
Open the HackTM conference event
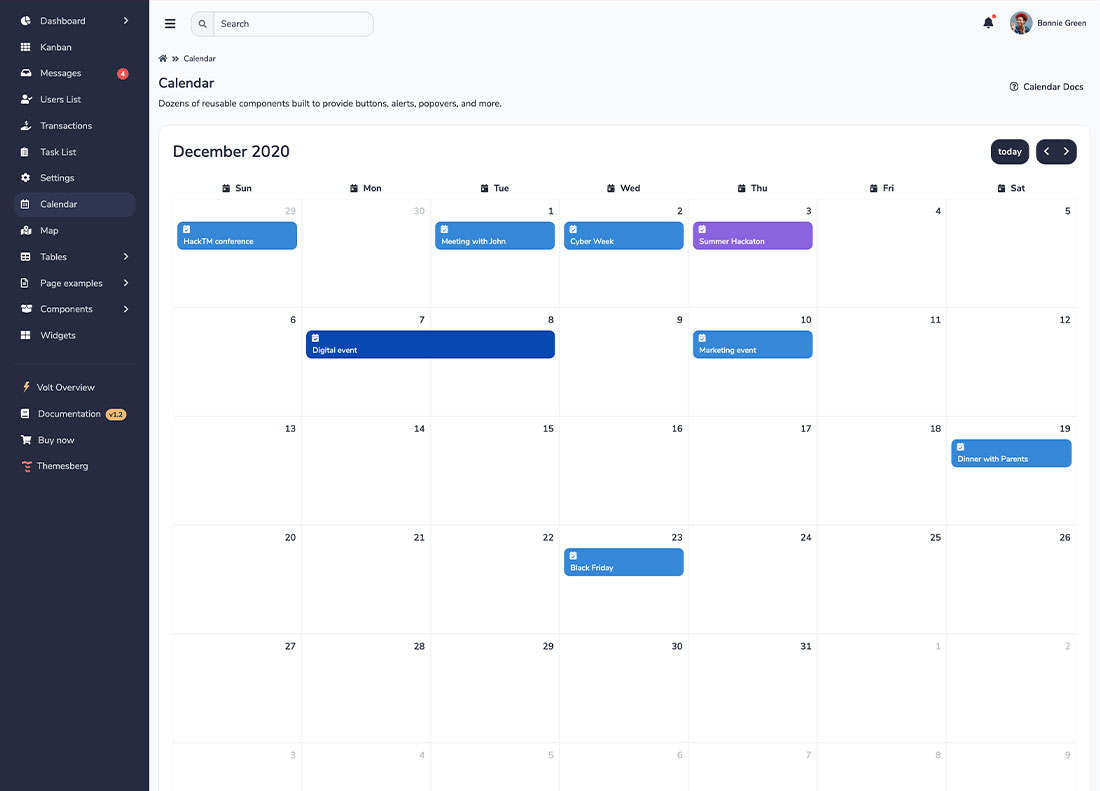click(x=237, y=236)
